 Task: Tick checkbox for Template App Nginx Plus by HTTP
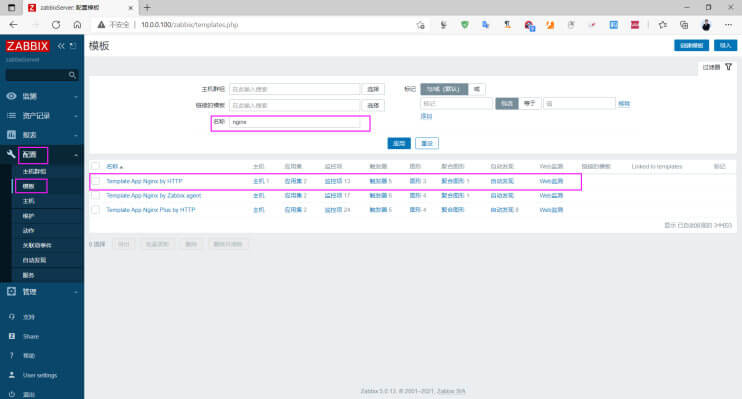click(x=96, y=210)
